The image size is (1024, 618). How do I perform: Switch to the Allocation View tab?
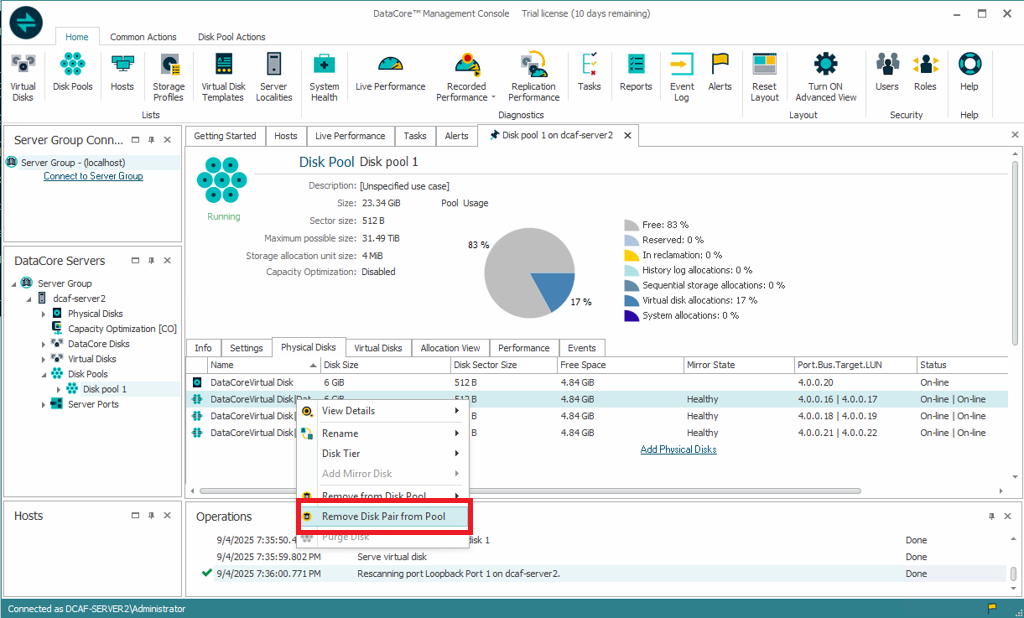coord(450,348)
